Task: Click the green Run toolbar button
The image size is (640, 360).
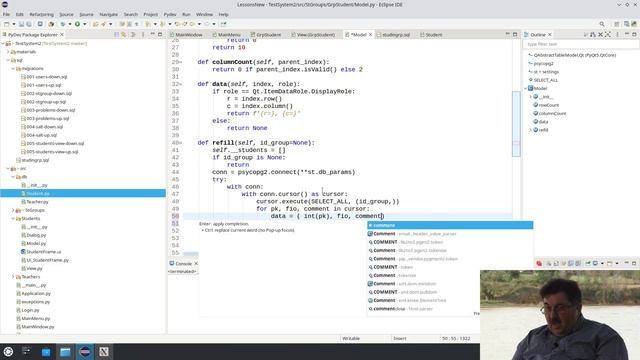Action: 77,24
